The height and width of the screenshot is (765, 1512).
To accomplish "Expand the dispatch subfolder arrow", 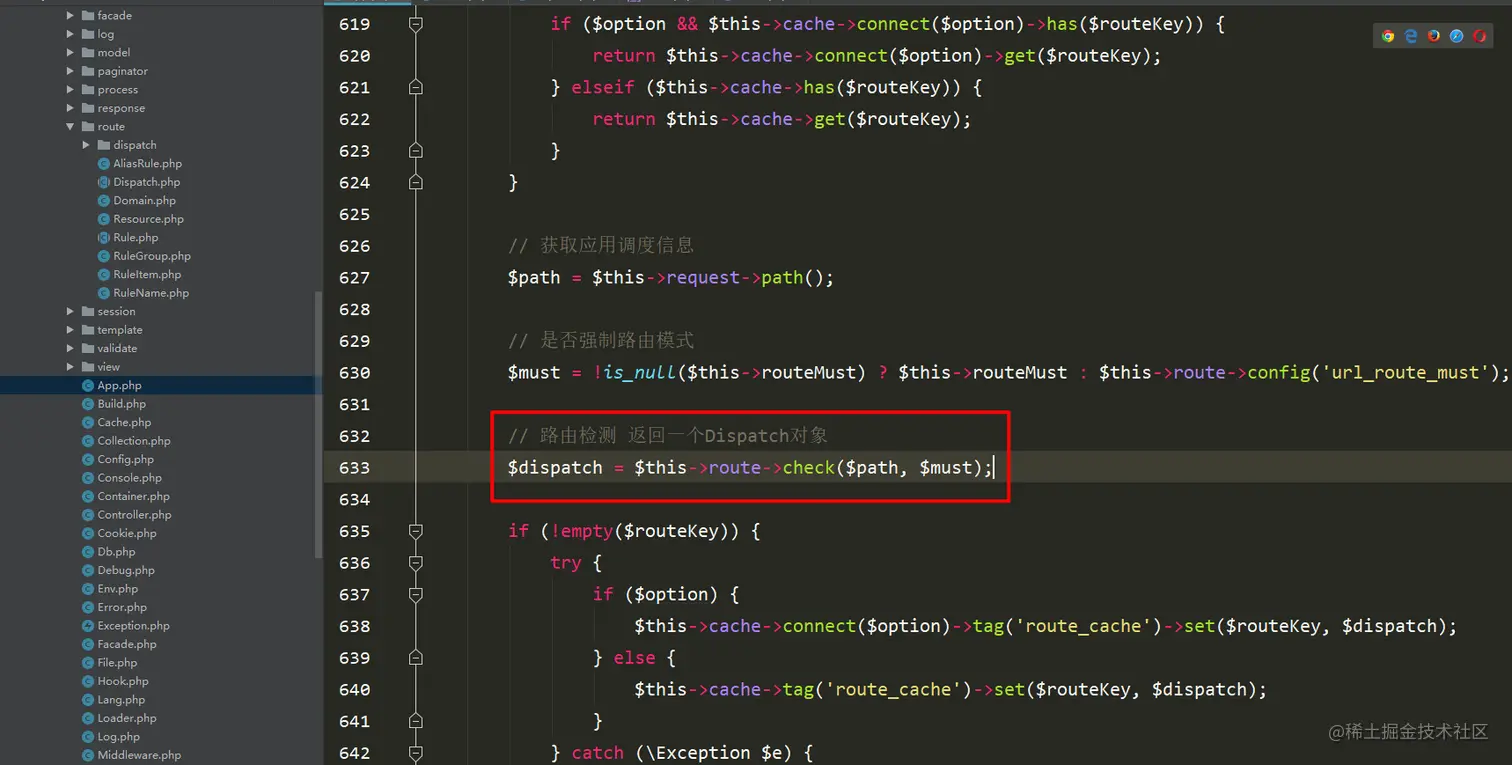I will pos(87,145).
